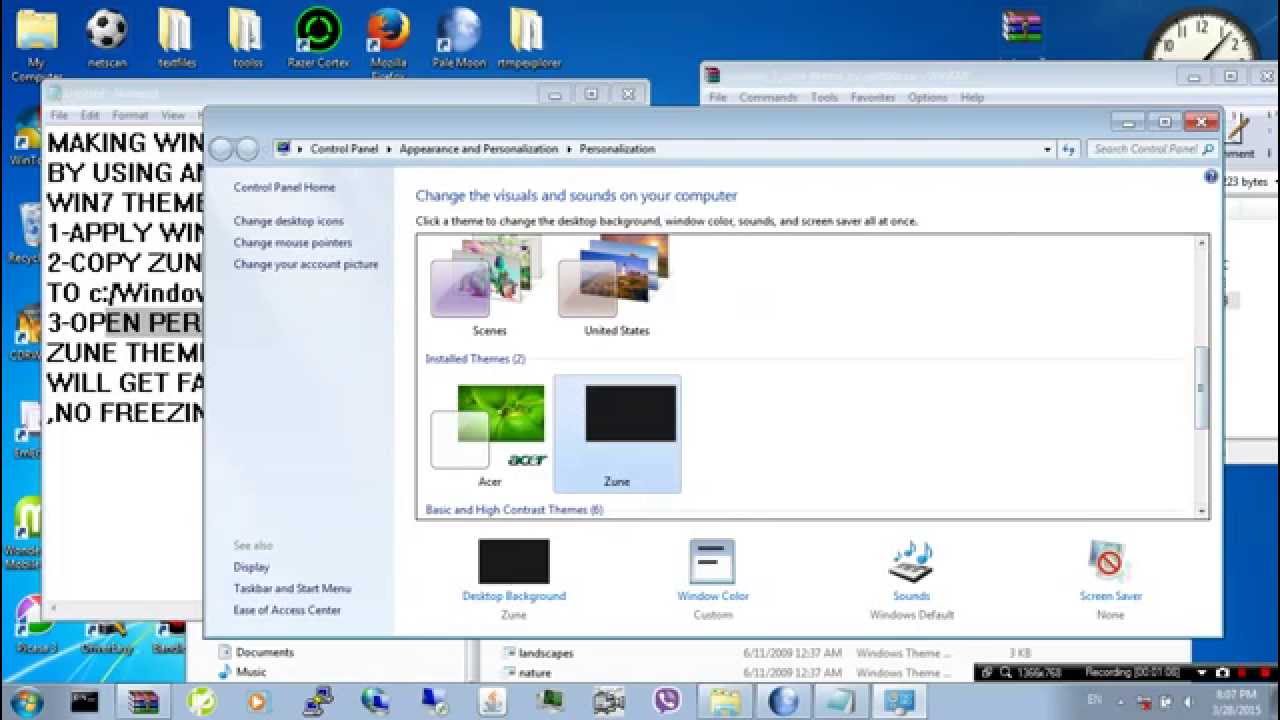Click the camera icon on the recorder bar
Image resolution: width=1280 pixels, height=720 pixels.
point(1222,673)
